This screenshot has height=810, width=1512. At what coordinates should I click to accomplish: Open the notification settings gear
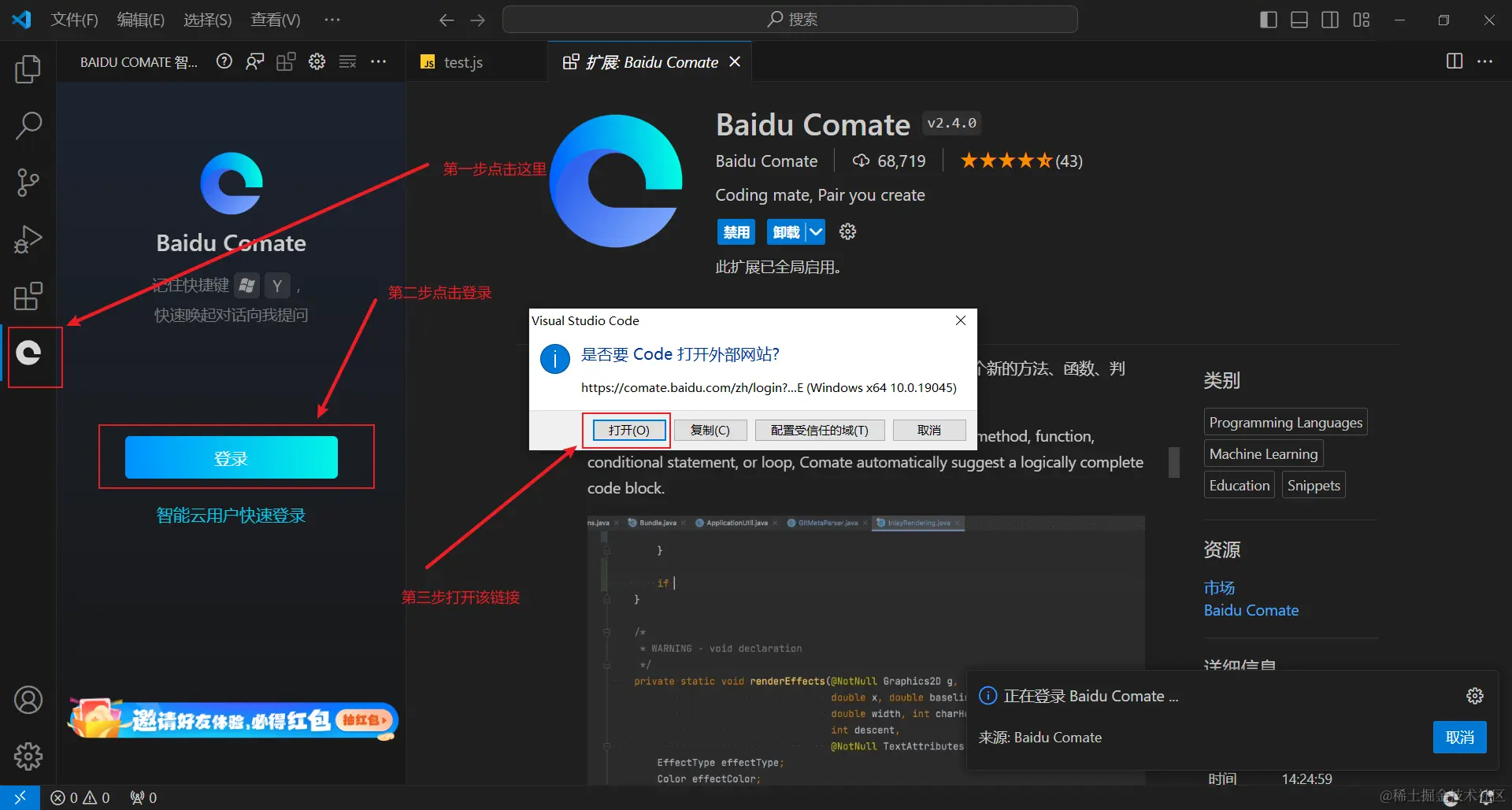click(1475, 696)
